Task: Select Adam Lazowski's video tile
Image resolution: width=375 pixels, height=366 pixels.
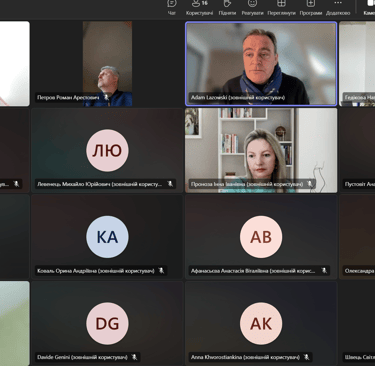Action: [261, 64]
